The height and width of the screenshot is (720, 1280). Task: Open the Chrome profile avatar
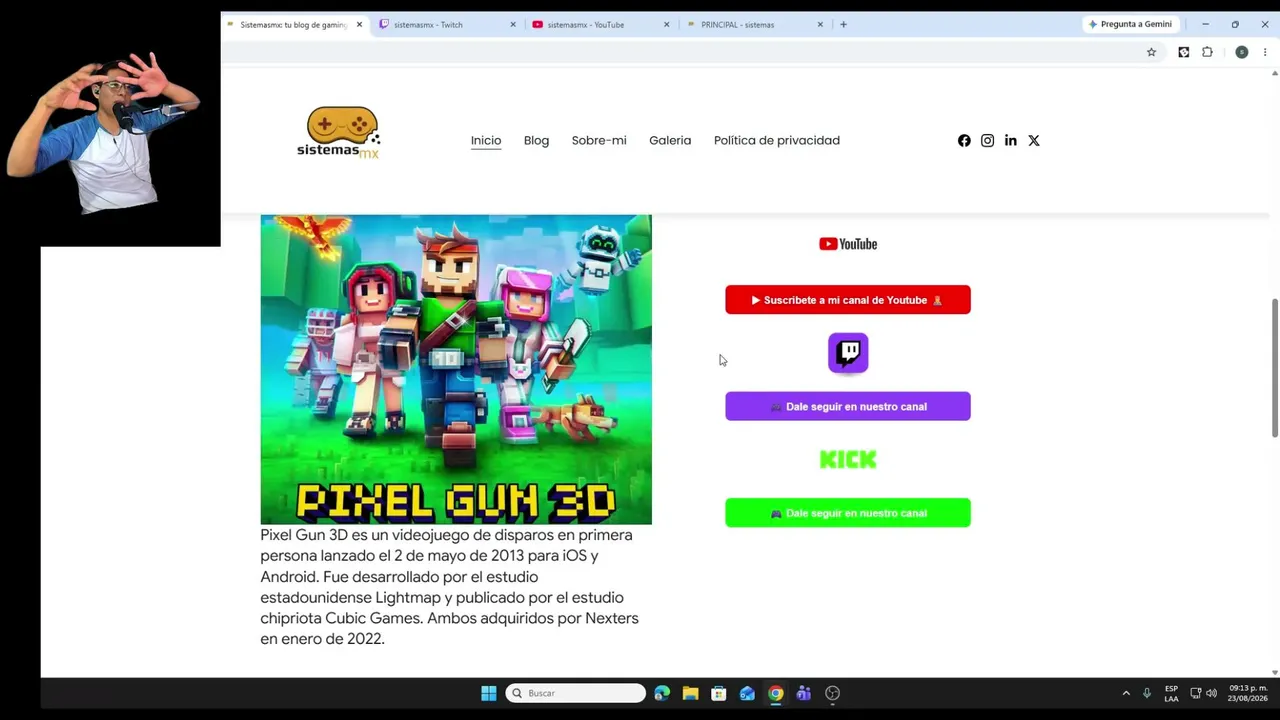pyautogui.click(x=1241, y=52)
